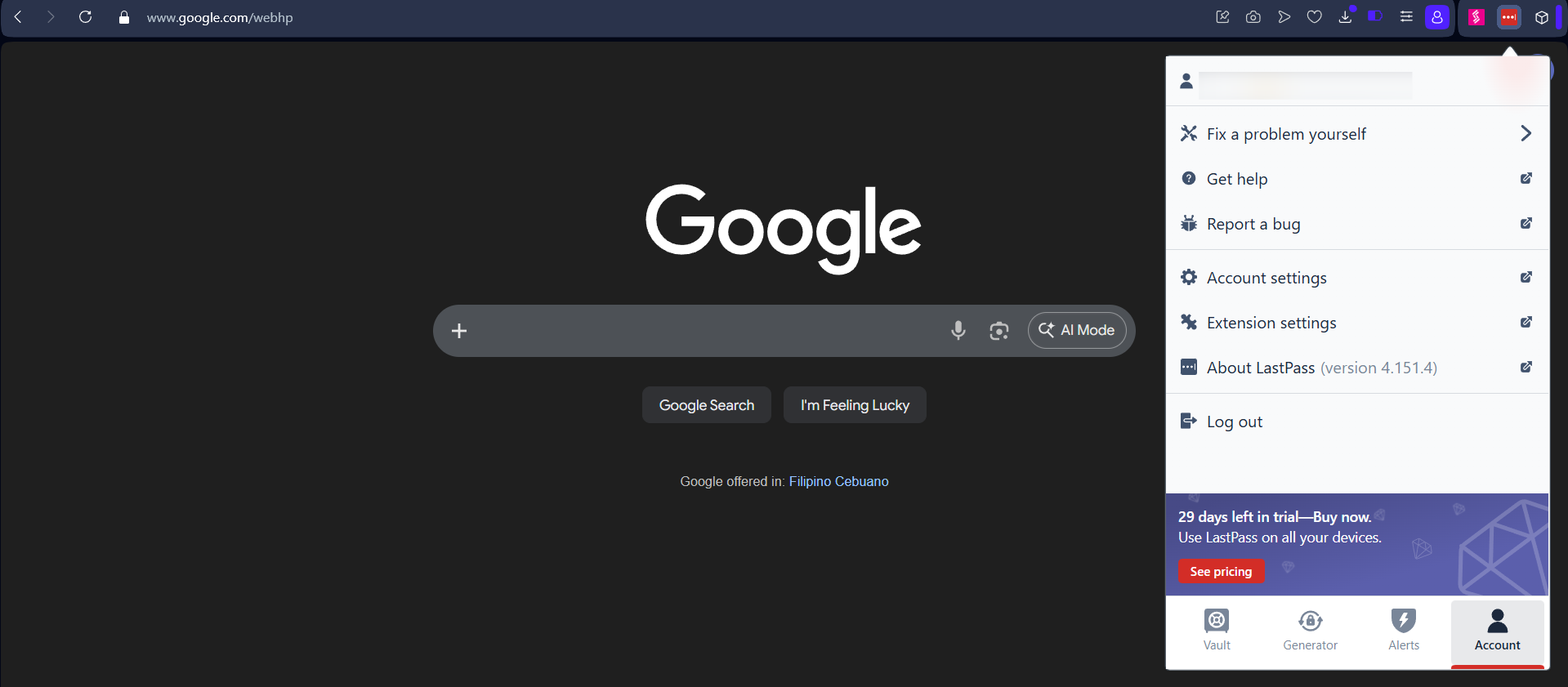Image resolution: width=1568 pixels, height=687 pixels.
Task: Click the I'm Feeling Lucky button
Action: pos(855,405)
